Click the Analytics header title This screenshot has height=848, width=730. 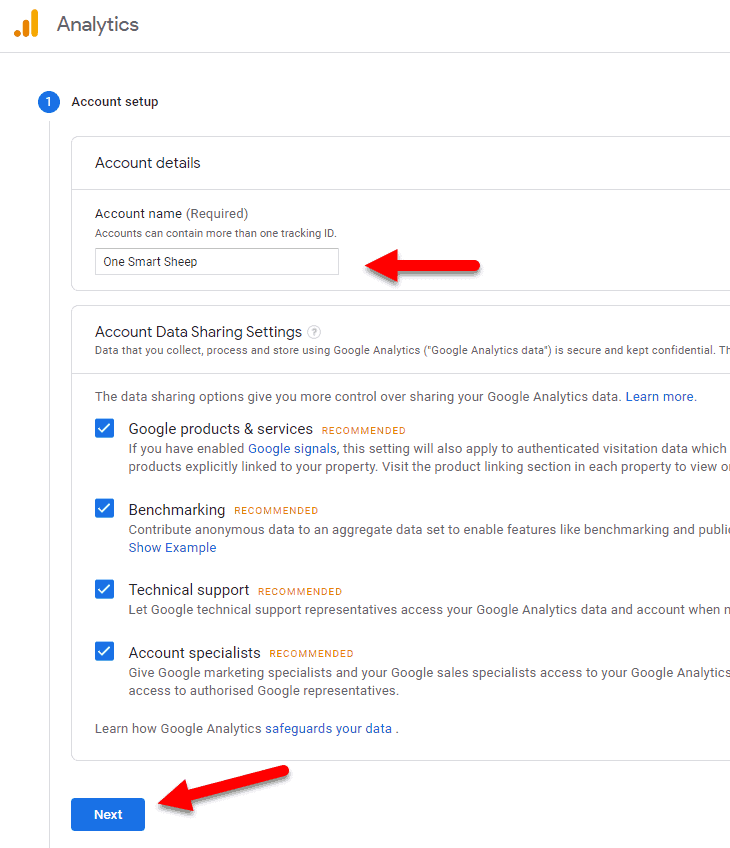click(98, 24)
